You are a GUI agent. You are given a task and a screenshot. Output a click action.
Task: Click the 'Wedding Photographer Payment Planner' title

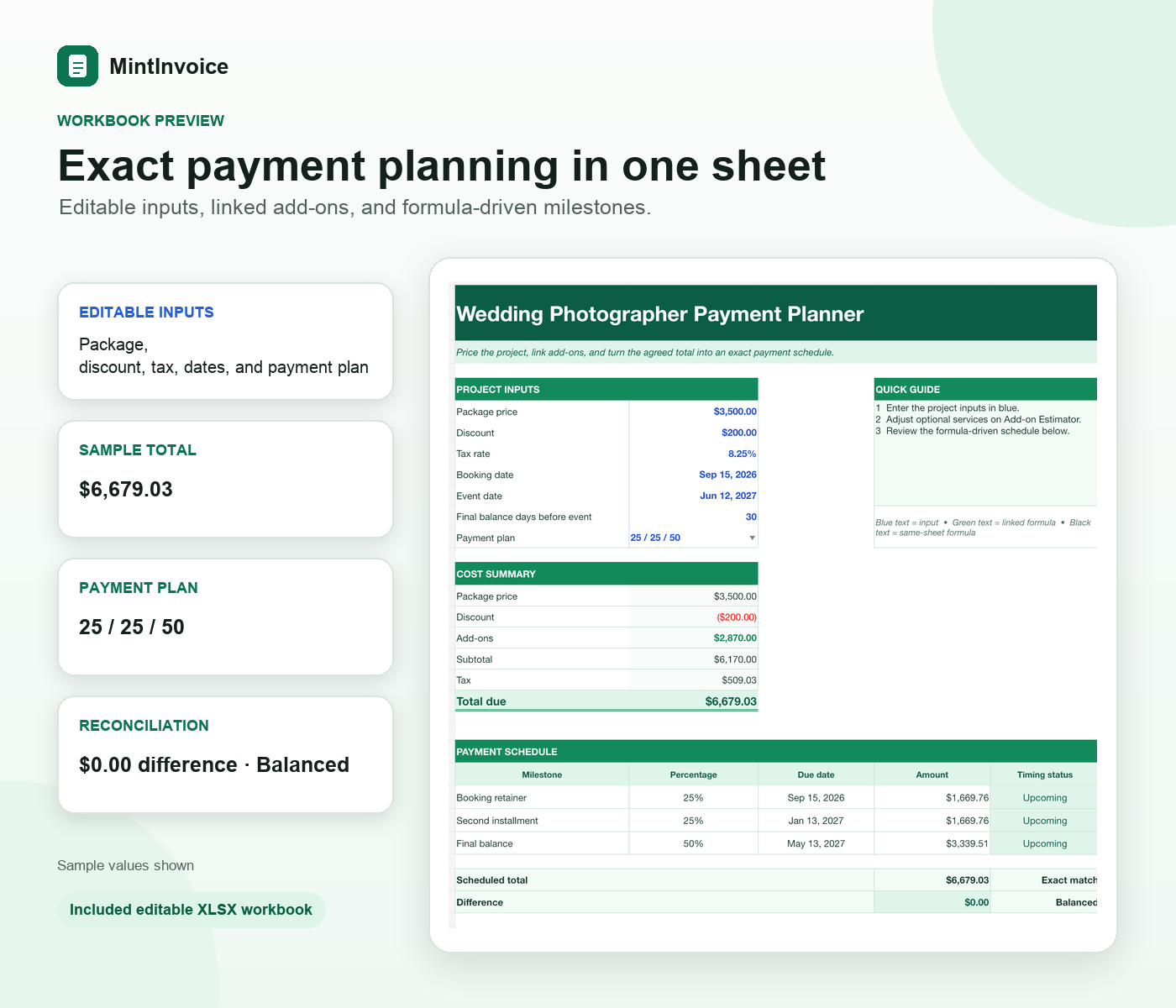[659, 314]
